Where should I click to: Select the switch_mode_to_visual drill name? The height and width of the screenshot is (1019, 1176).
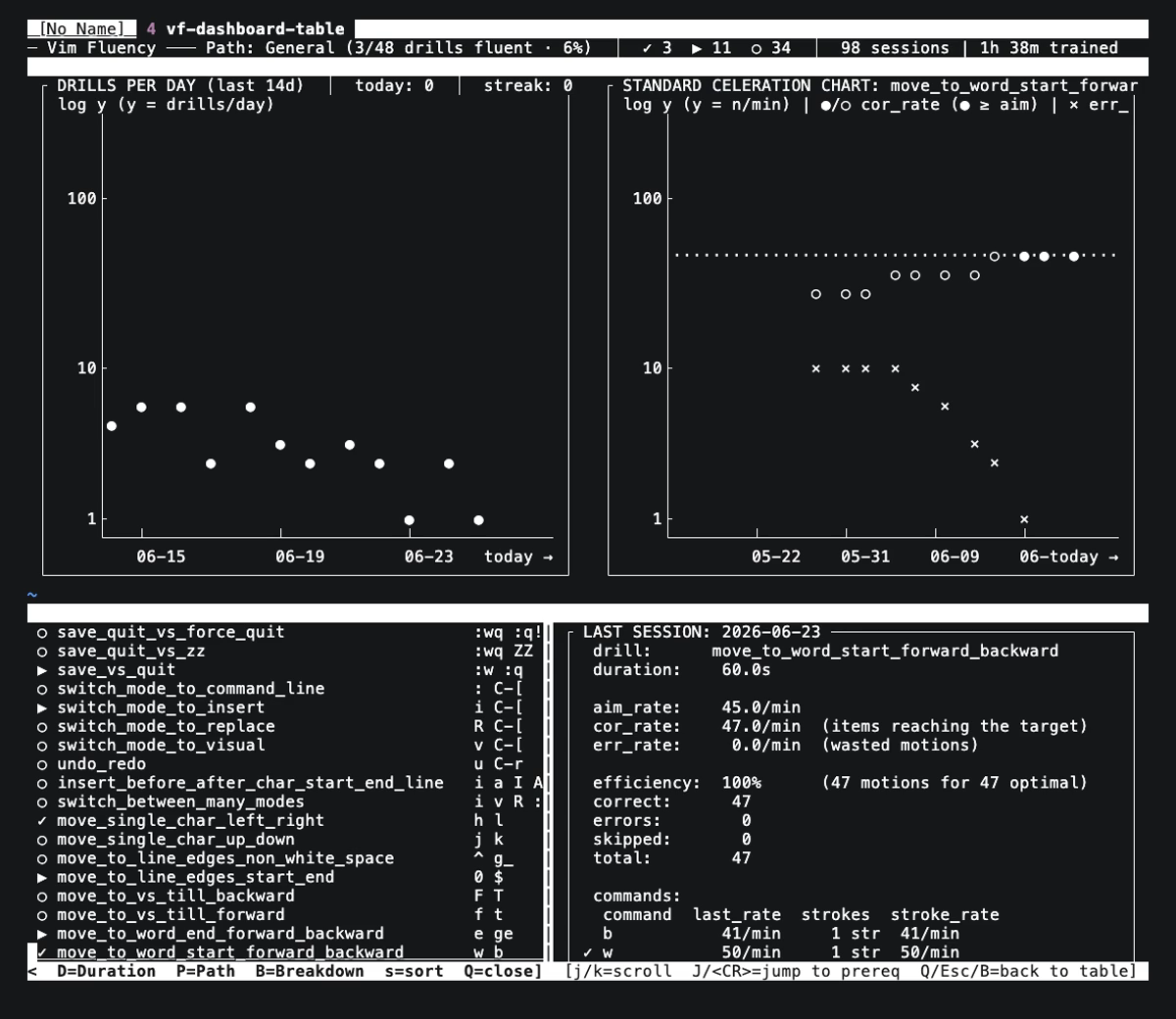tap(161, 746)
